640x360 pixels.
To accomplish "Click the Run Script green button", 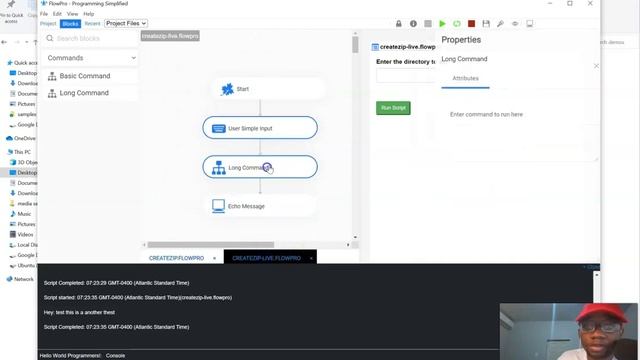I will point(393,108).
